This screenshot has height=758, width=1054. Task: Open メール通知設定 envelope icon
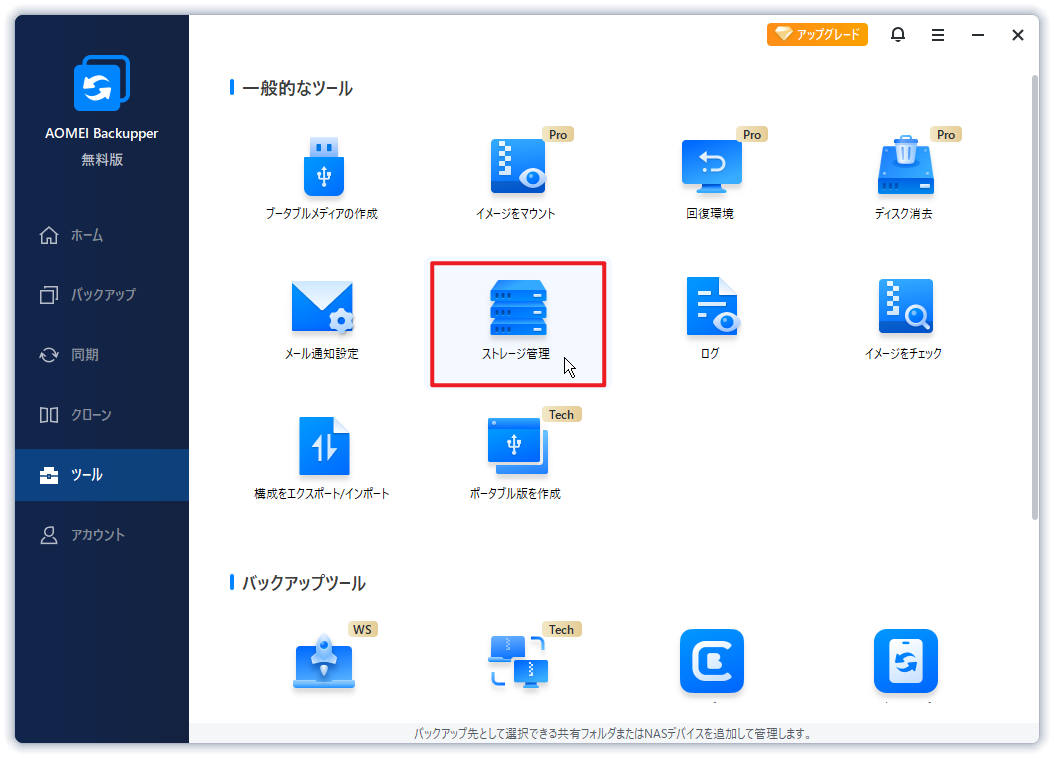[323, 306]
